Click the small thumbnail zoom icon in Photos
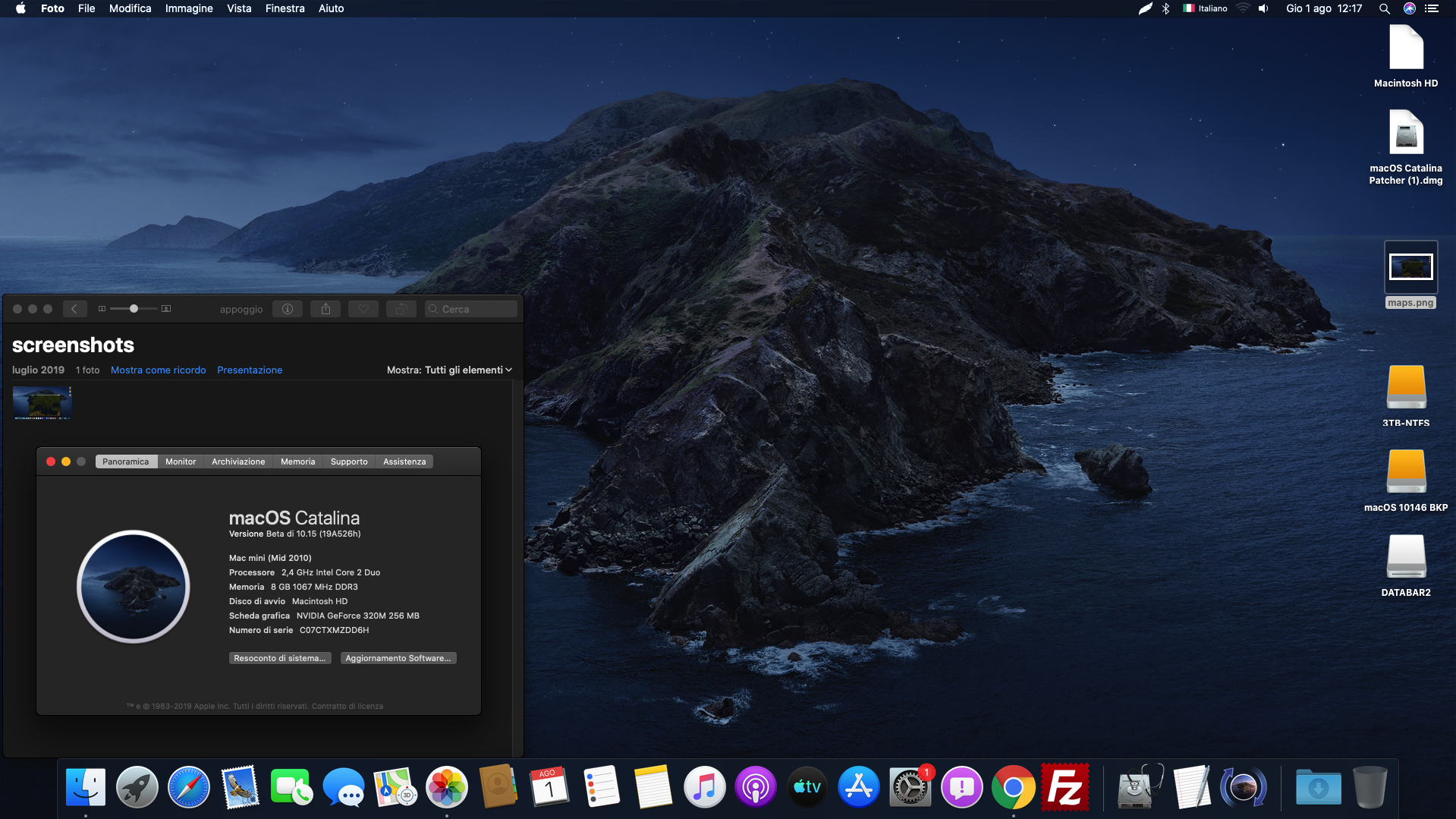Screen dimensions: 1456x819 click(x=102, y=309)
